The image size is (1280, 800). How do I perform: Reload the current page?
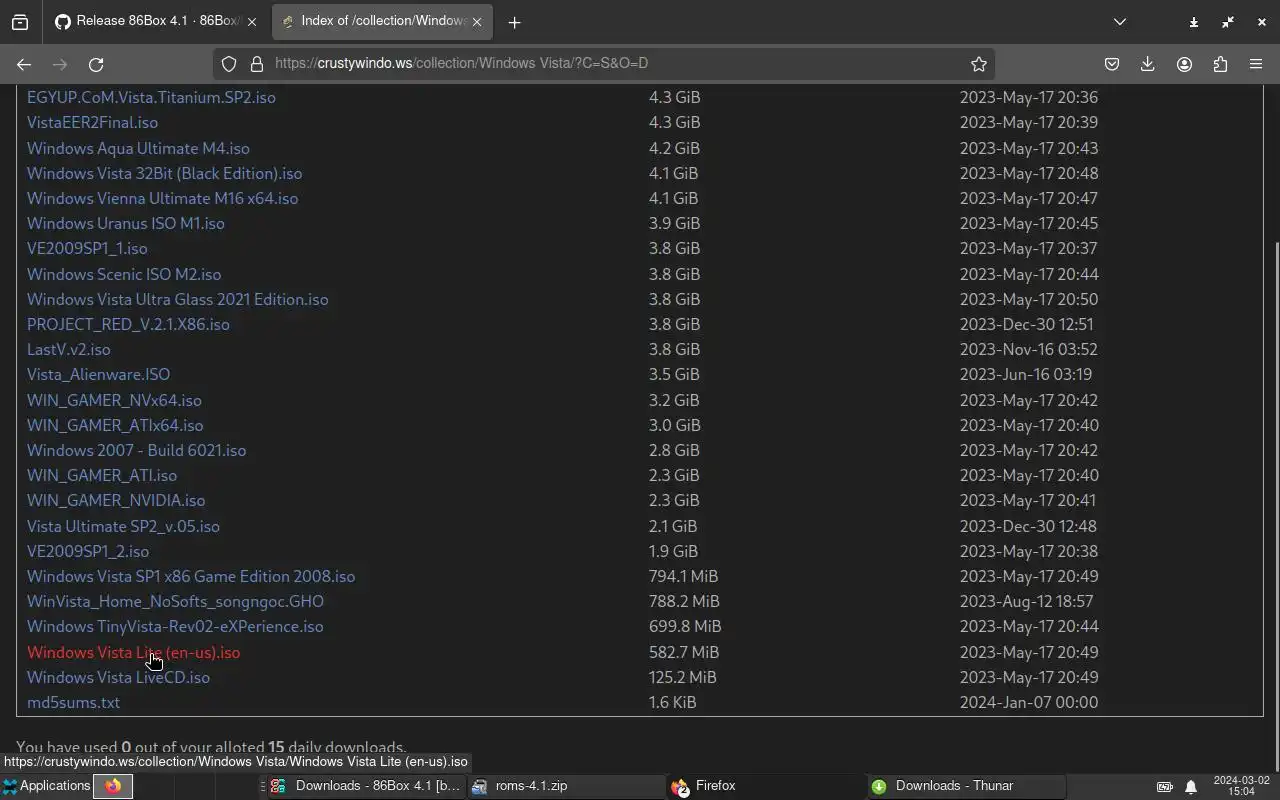pos(96,64)
